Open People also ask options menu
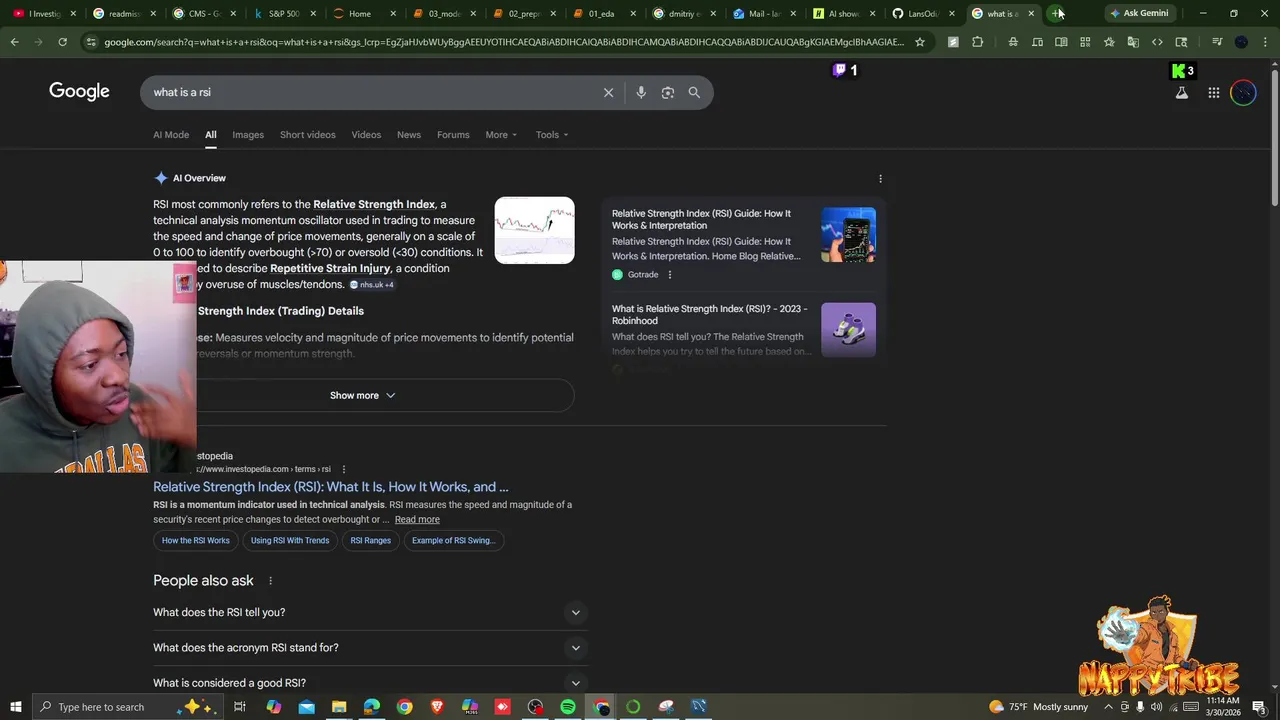This screenshot has height=720, width=1280. pos(270,581)
